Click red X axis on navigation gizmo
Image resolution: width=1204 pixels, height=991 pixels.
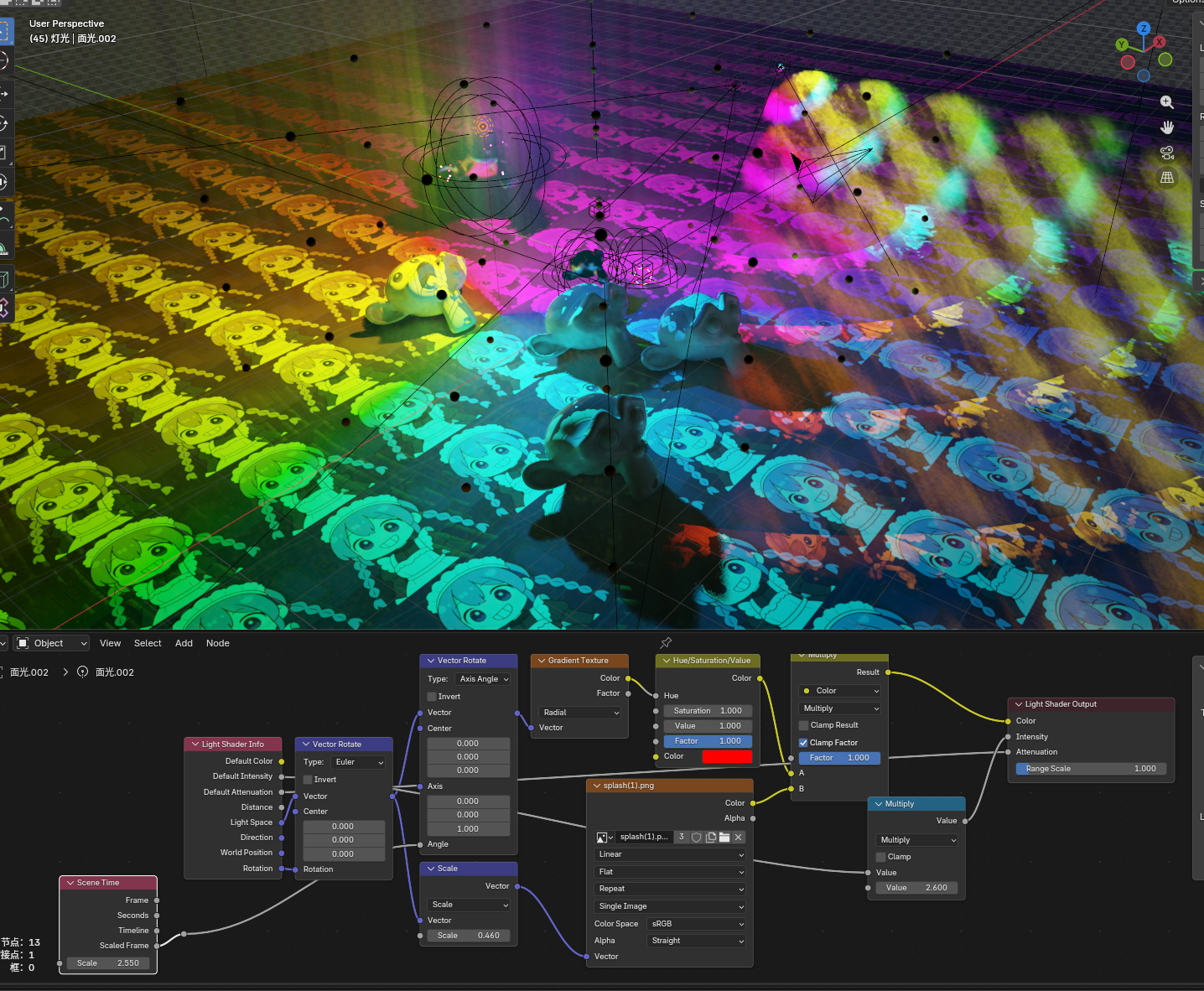(1160, 41)
